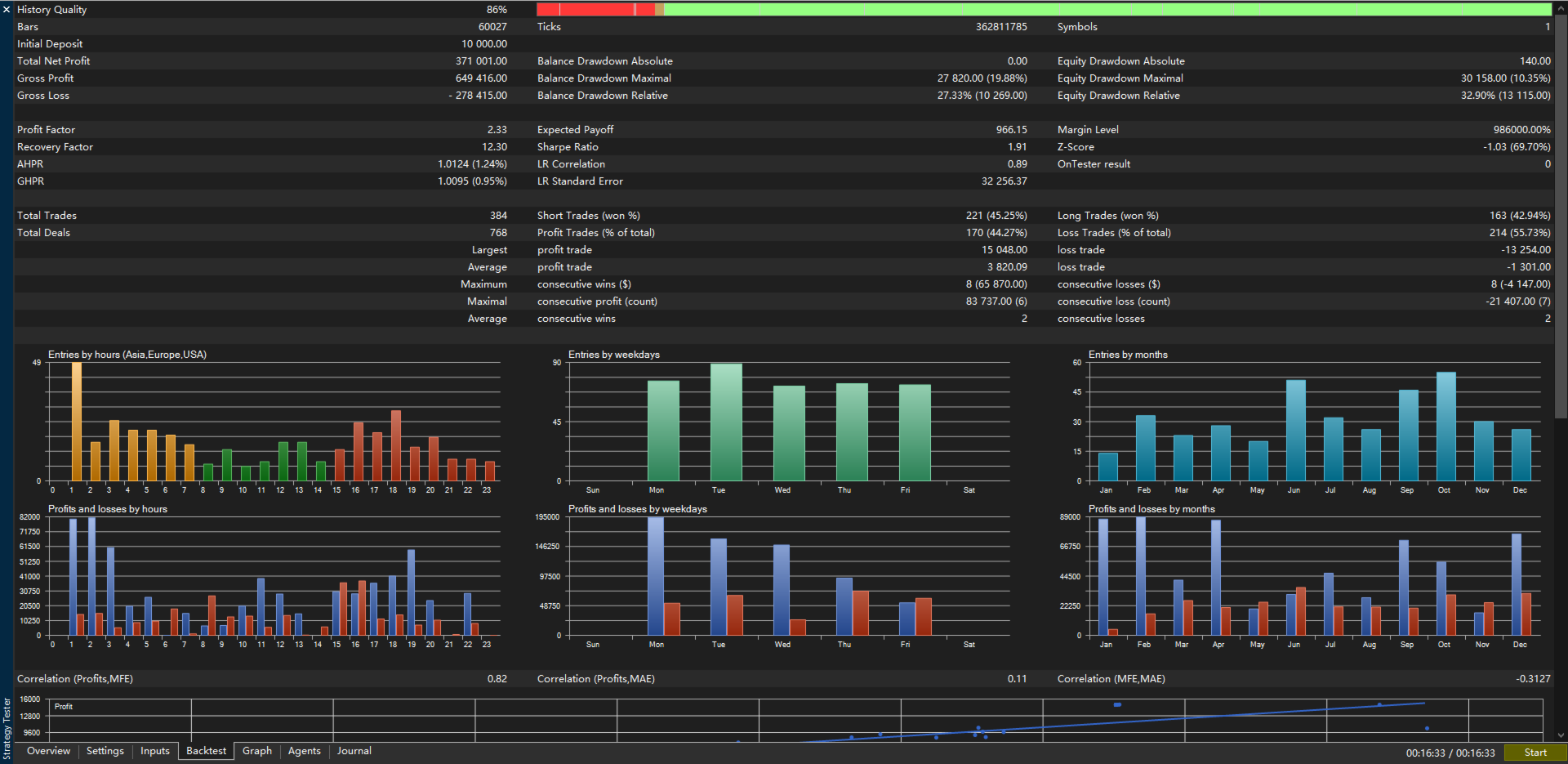Click the Strategy Tester vertical panel label
The width and height of the screenshot is (1568, 764).
click(x=7, y=729)
